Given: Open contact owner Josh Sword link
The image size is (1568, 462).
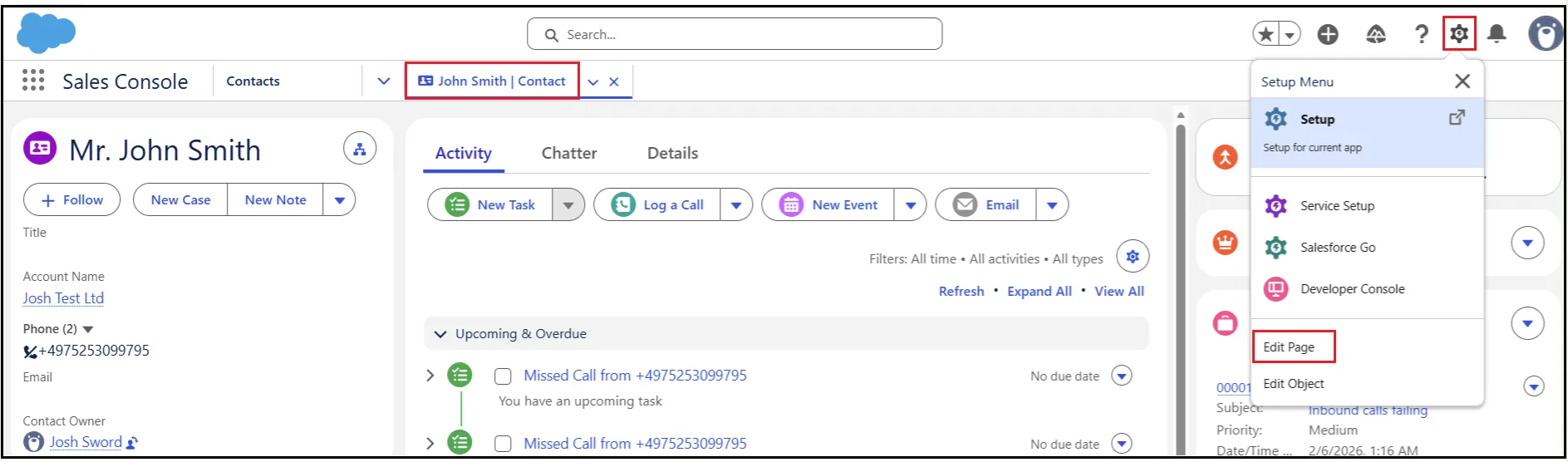Looking at the screenshot, I should (86, 442).
